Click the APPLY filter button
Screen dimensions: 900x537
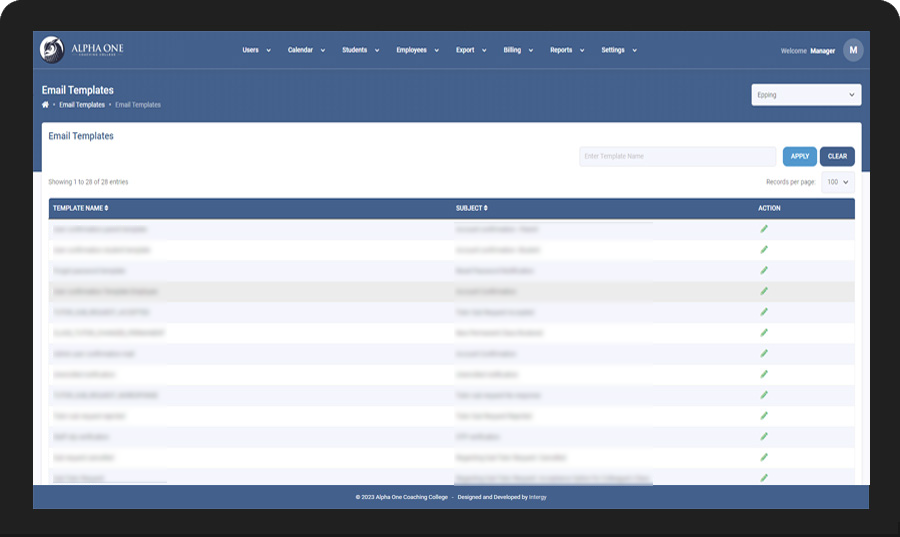pos(800,156)
